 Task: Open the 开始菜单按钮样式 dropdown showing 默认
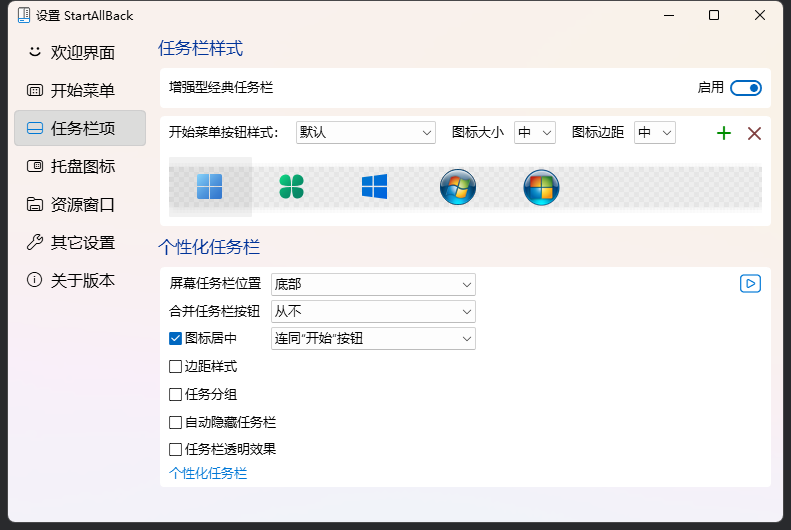point(366,133)
